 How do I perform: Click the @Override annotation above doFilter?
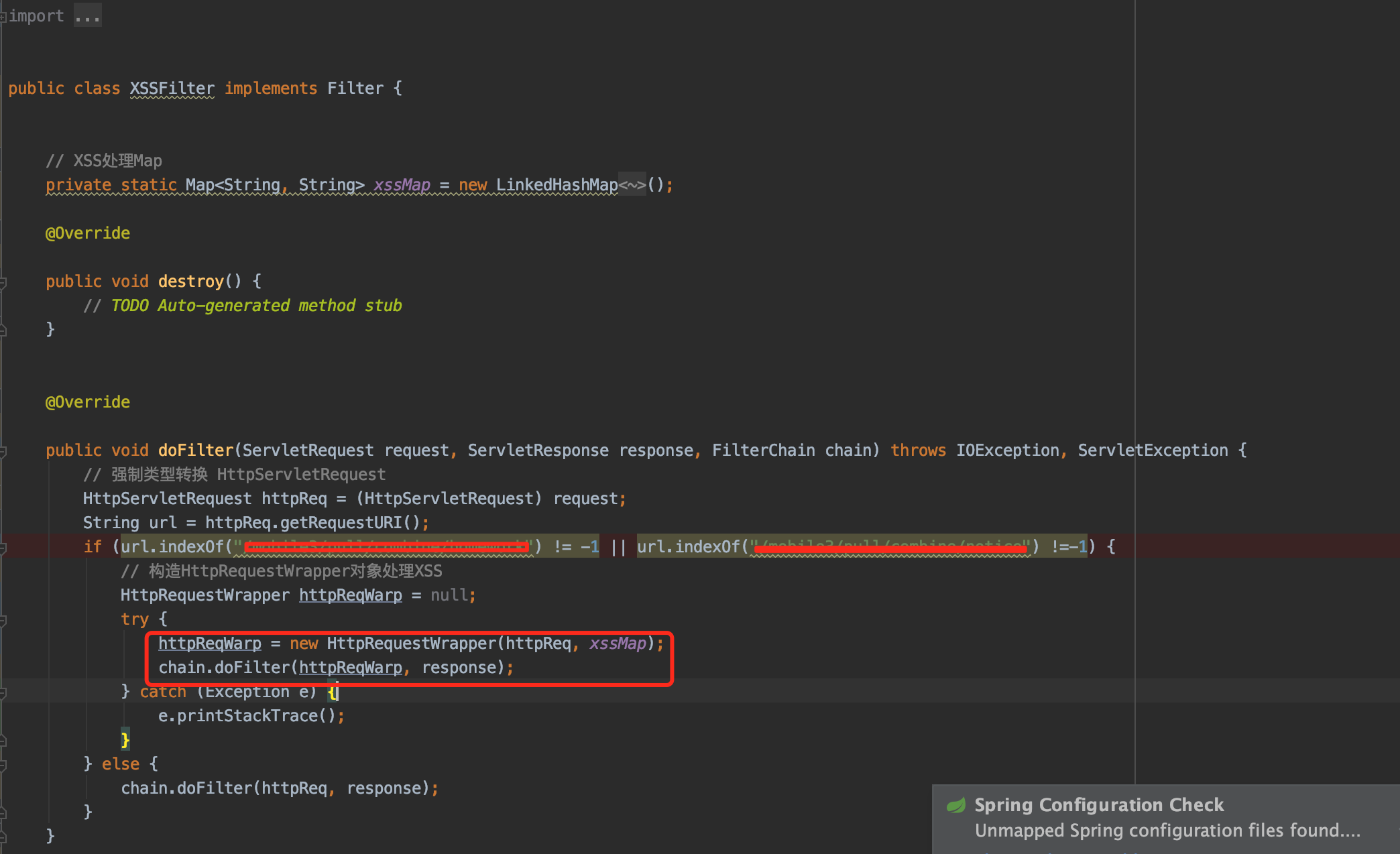88,402
